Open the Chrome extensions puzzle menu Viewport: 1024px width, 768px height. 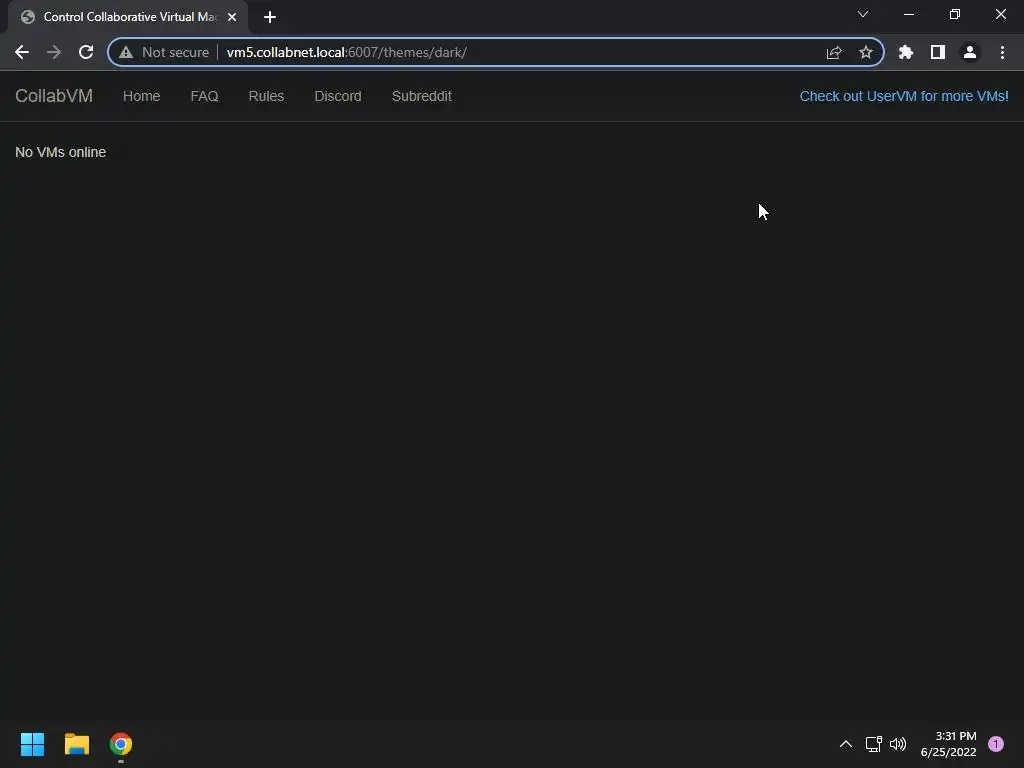pyautogui.click(x=906, y=52)
